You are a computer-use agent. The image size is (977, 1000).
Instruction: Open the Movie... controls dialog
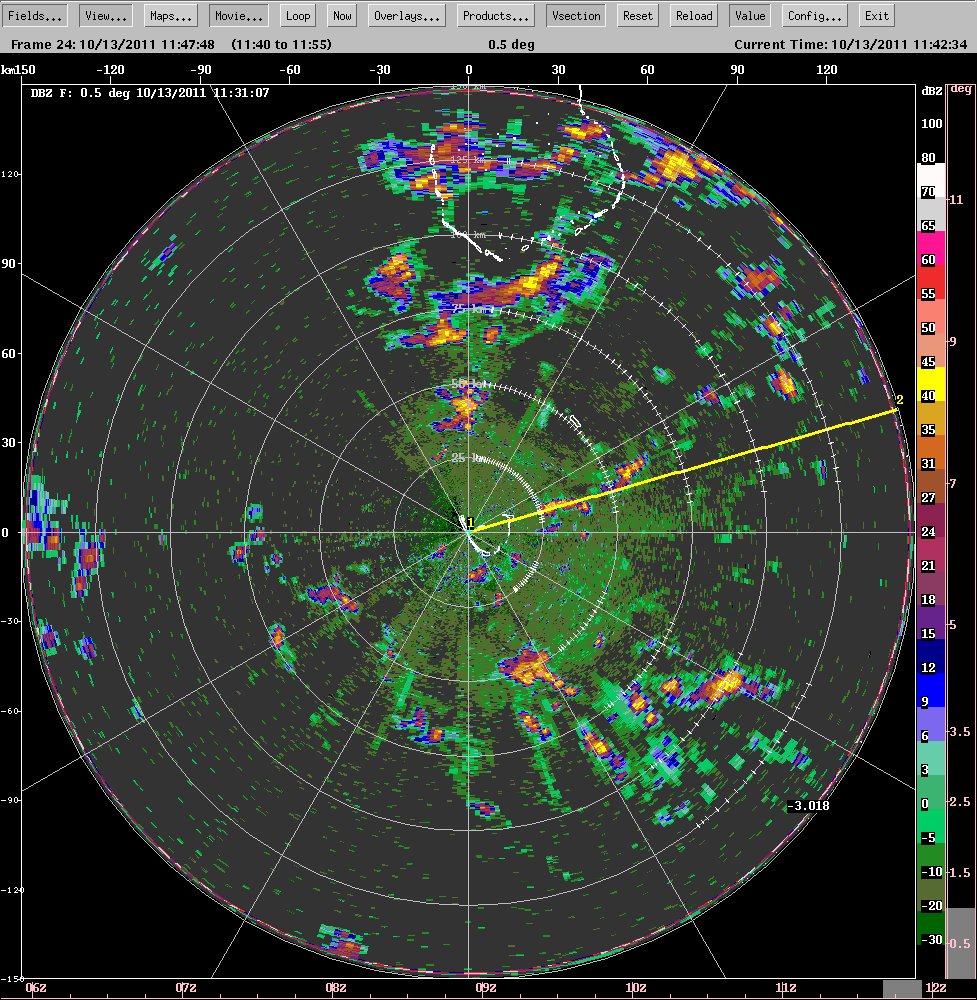239,16
